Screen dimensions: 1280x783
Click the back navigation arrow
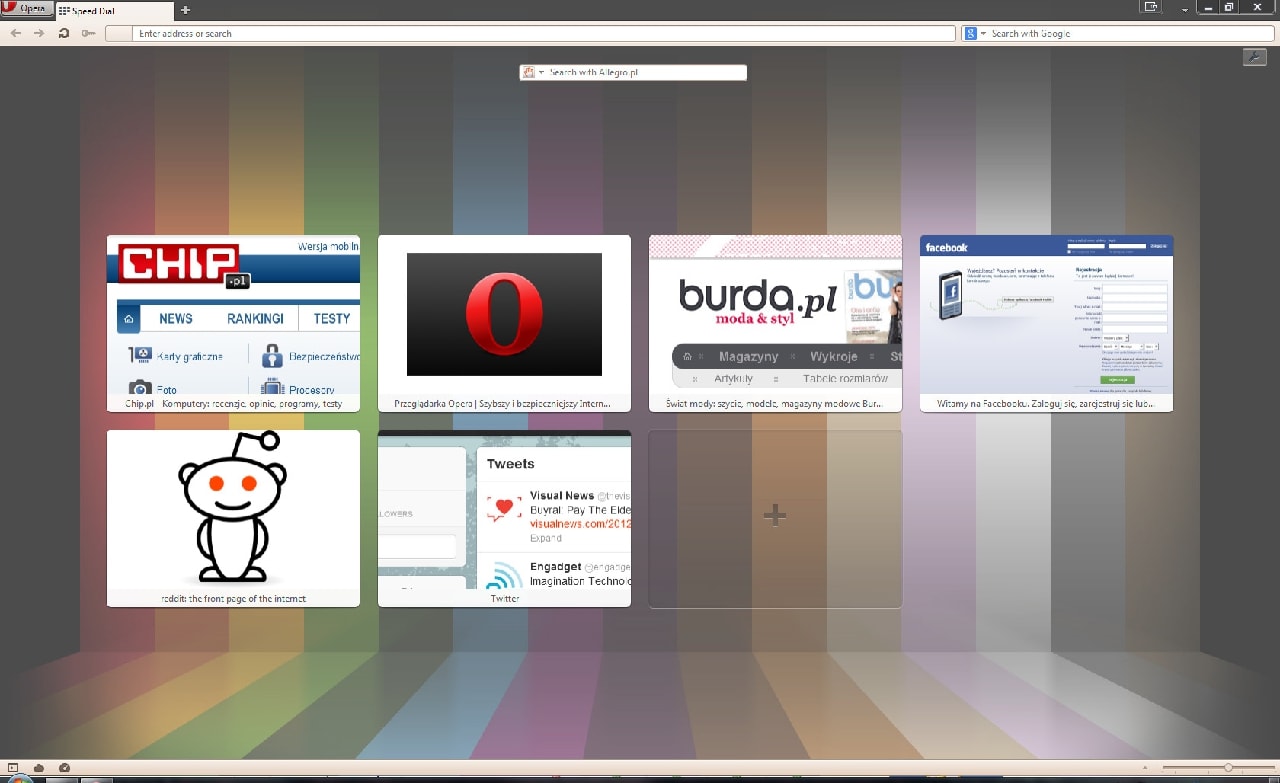coord(15,33)
